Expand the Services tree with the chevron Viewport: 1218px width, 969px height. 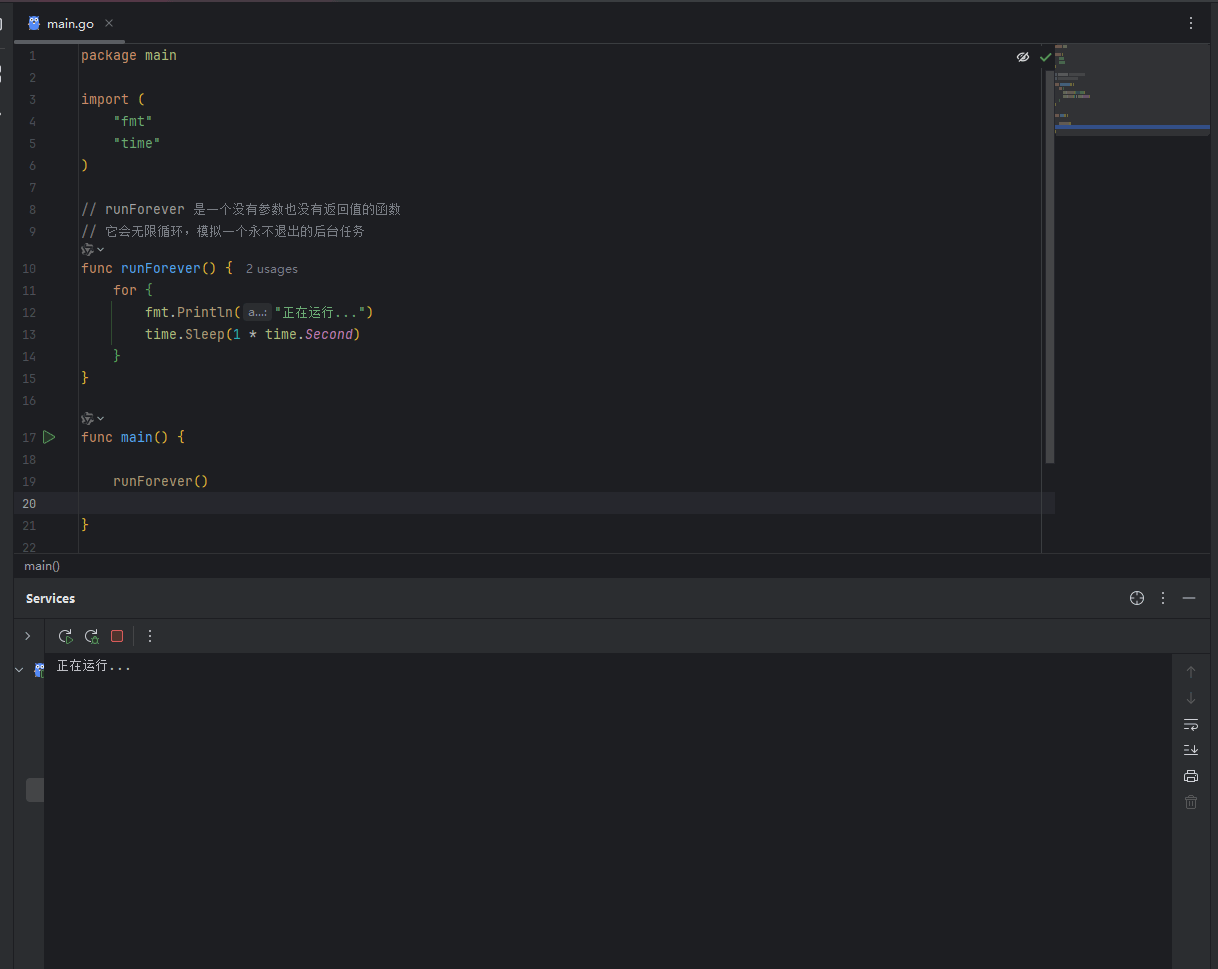click(x=27, y=635)
